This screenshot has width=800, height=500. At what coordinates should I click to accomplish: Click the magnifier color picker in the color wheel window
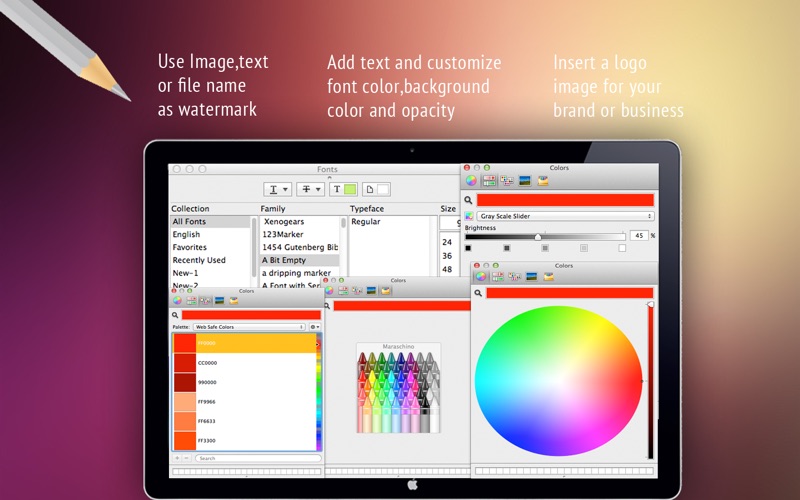click(478, 293)
